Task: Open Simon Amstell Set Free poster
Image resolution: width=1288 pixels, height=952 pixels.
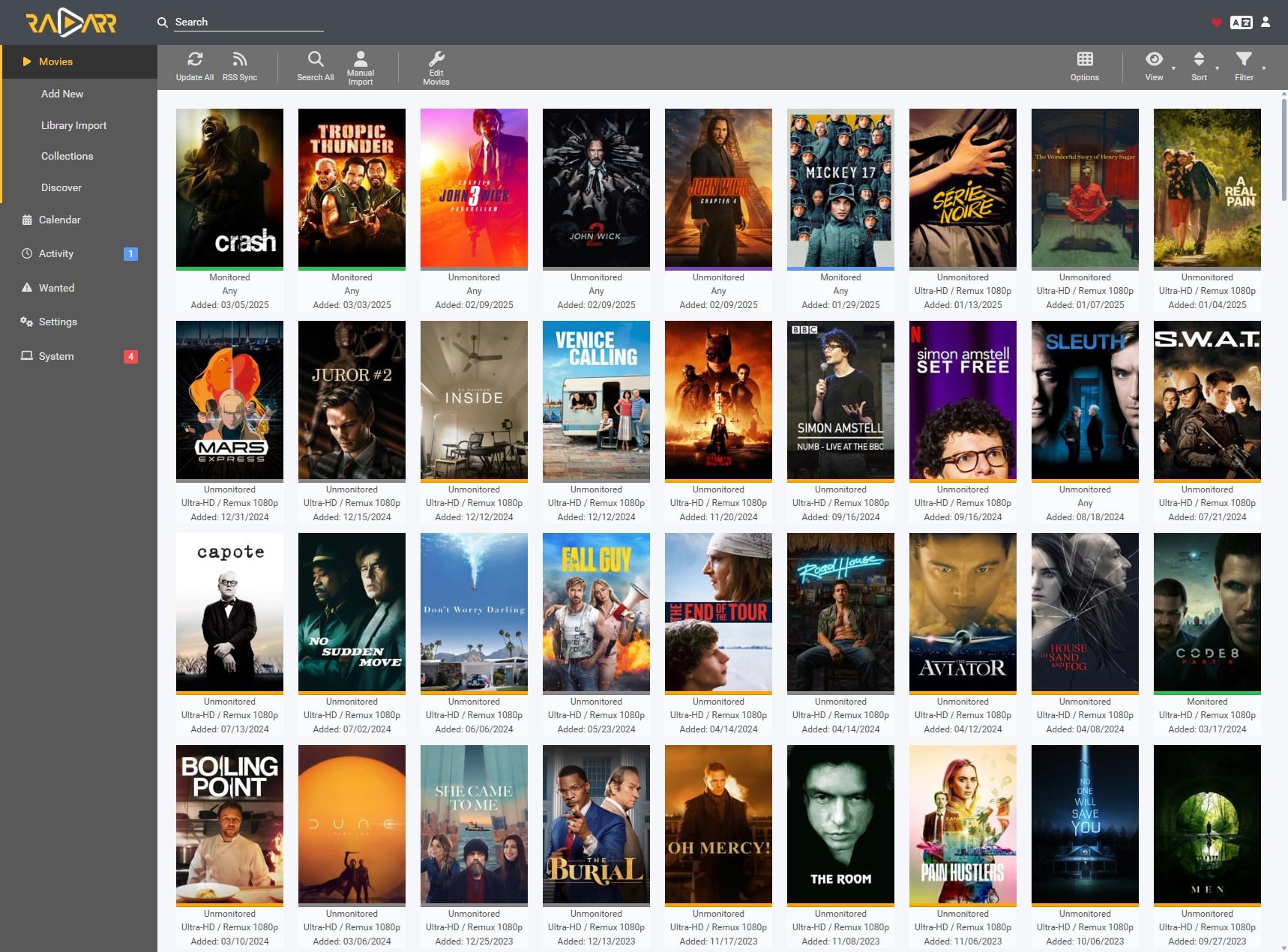Action: tap(963, 400)
